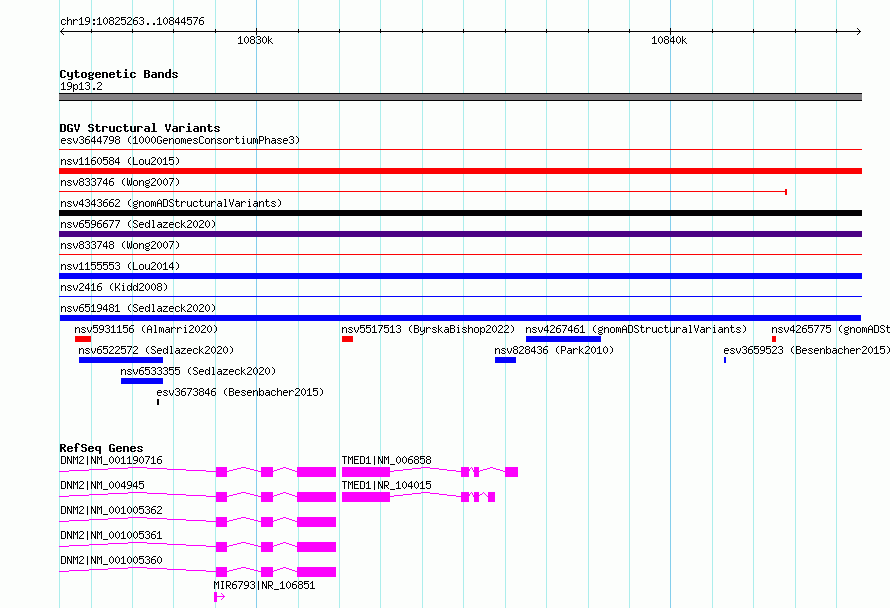890x608 pixels.
Task: Click the blue nsv6533355 variant bar
Action: (142, 381)
